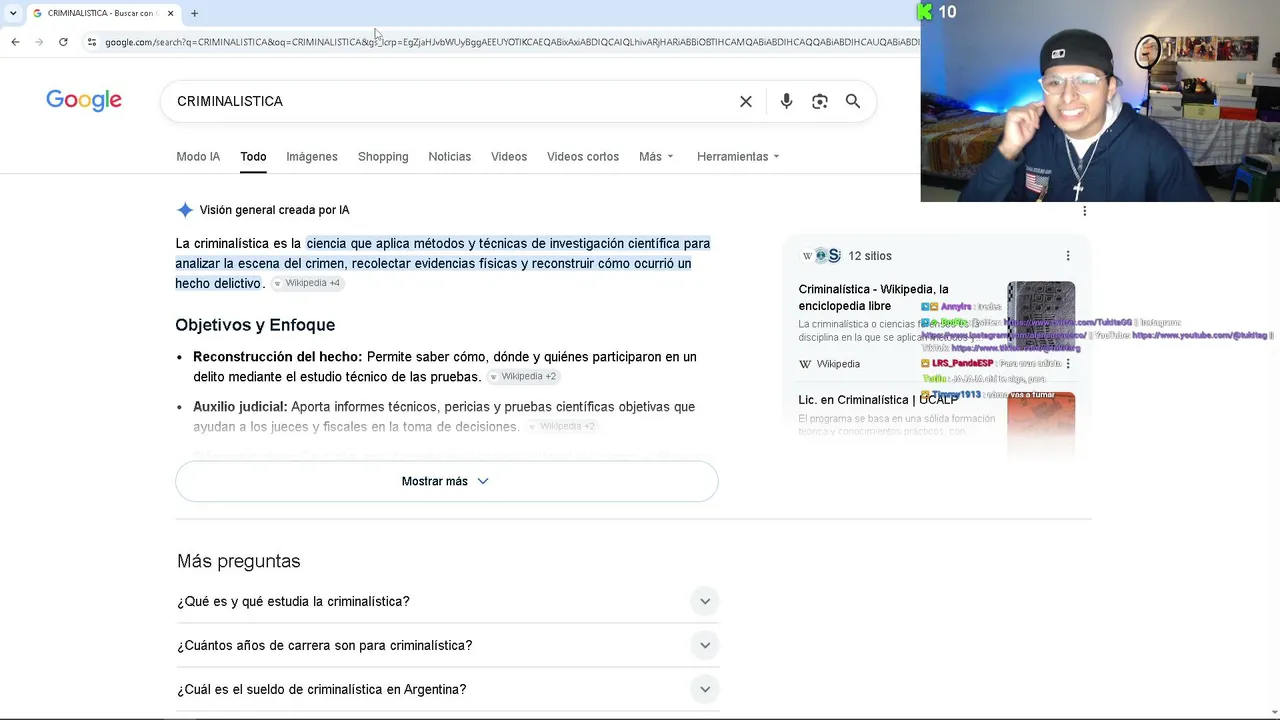Switch to the Videos tab
The width and height of the screenshot is (1280, 720).
pyautogui.click(x=509, y=157)
